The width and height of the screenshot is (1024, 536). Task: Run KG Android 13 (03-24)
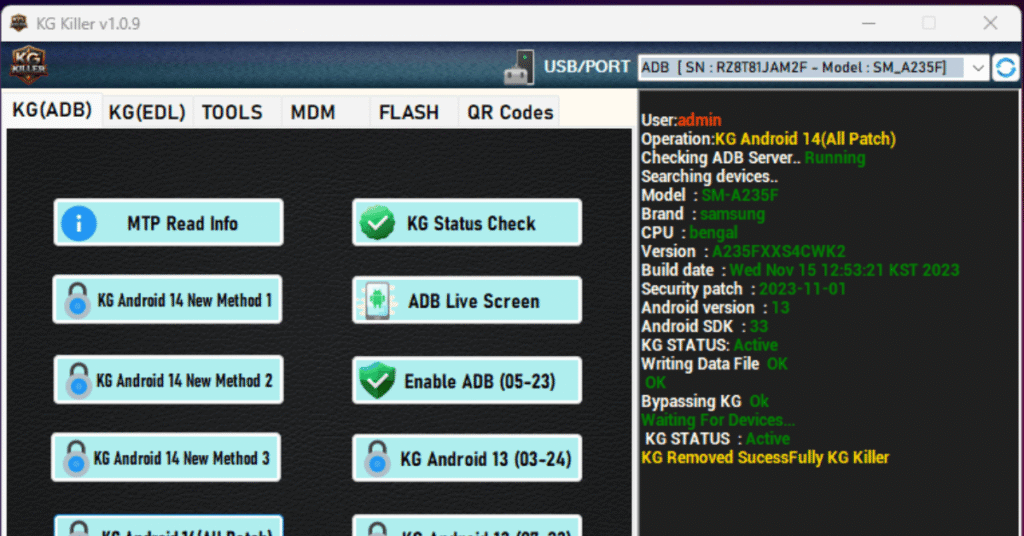tap(467, 458)
